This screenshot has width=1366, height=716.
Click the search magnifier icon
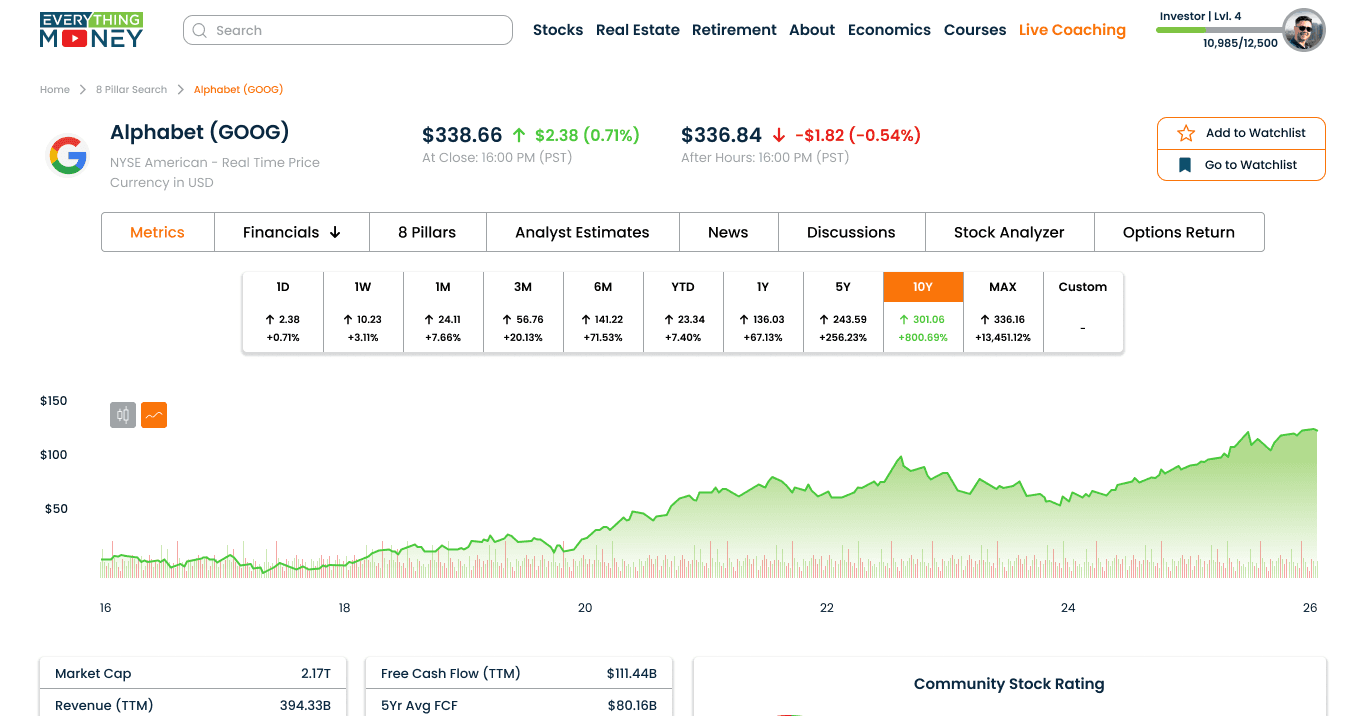(x=200, y=30)
